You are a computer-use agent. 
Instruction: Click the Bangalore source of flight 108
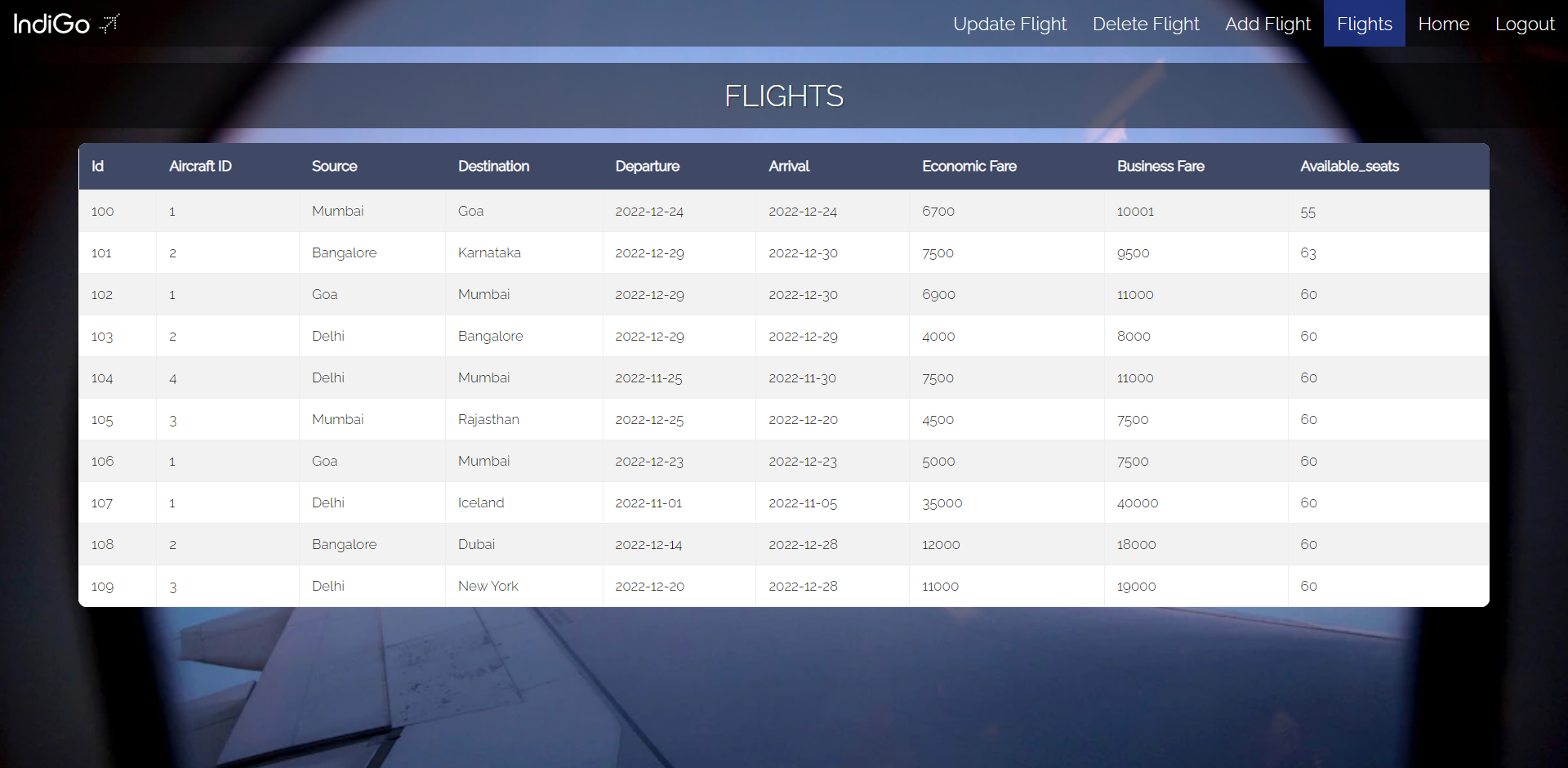pos(344,544)
